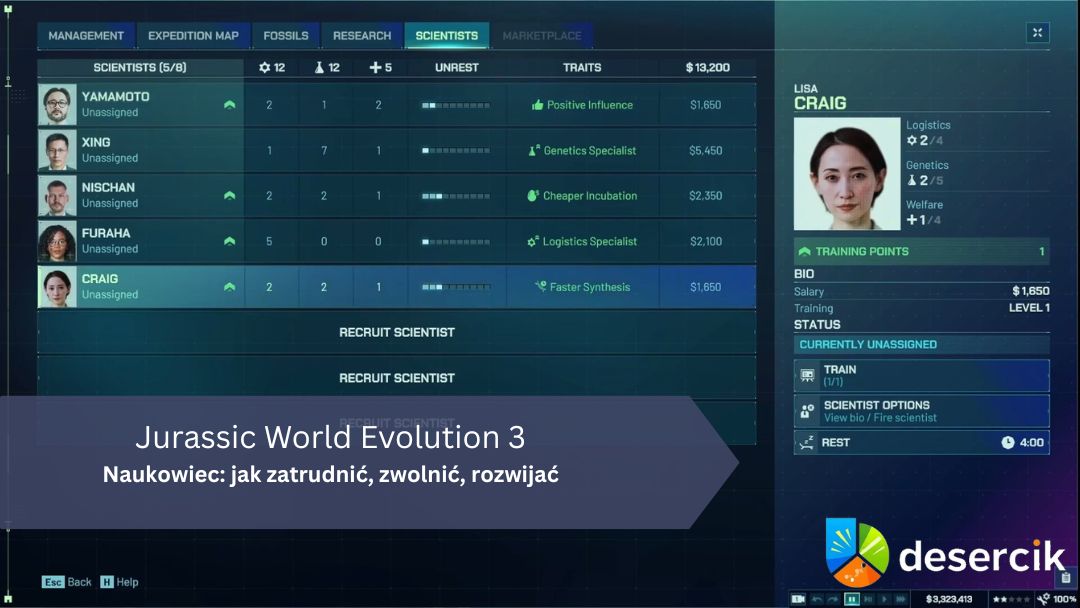
Task: Sort scientists by Genetics flask column
Action: tap(326, 68)
